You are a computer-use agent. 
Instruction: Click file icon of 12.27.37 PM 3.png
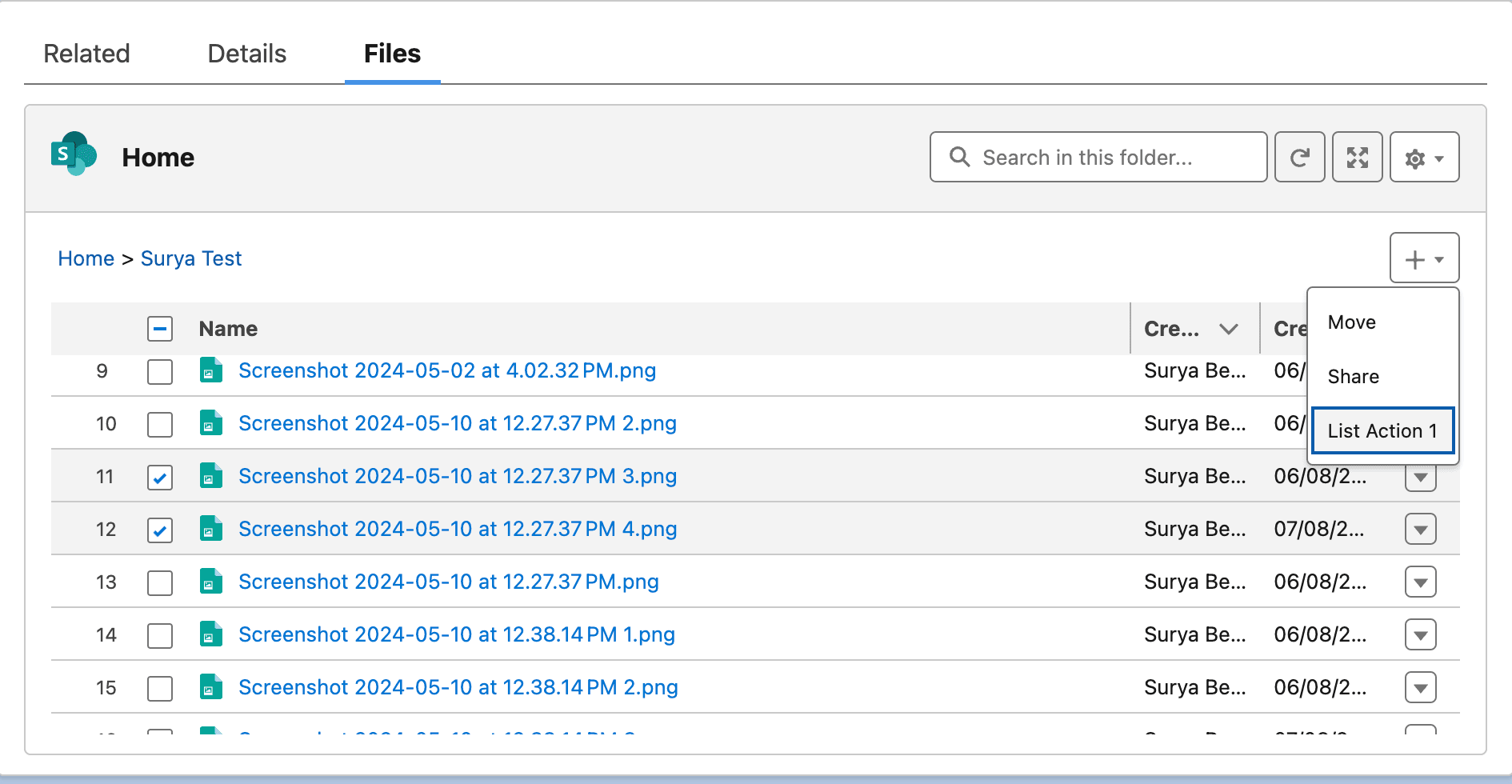tap(210, 476)
